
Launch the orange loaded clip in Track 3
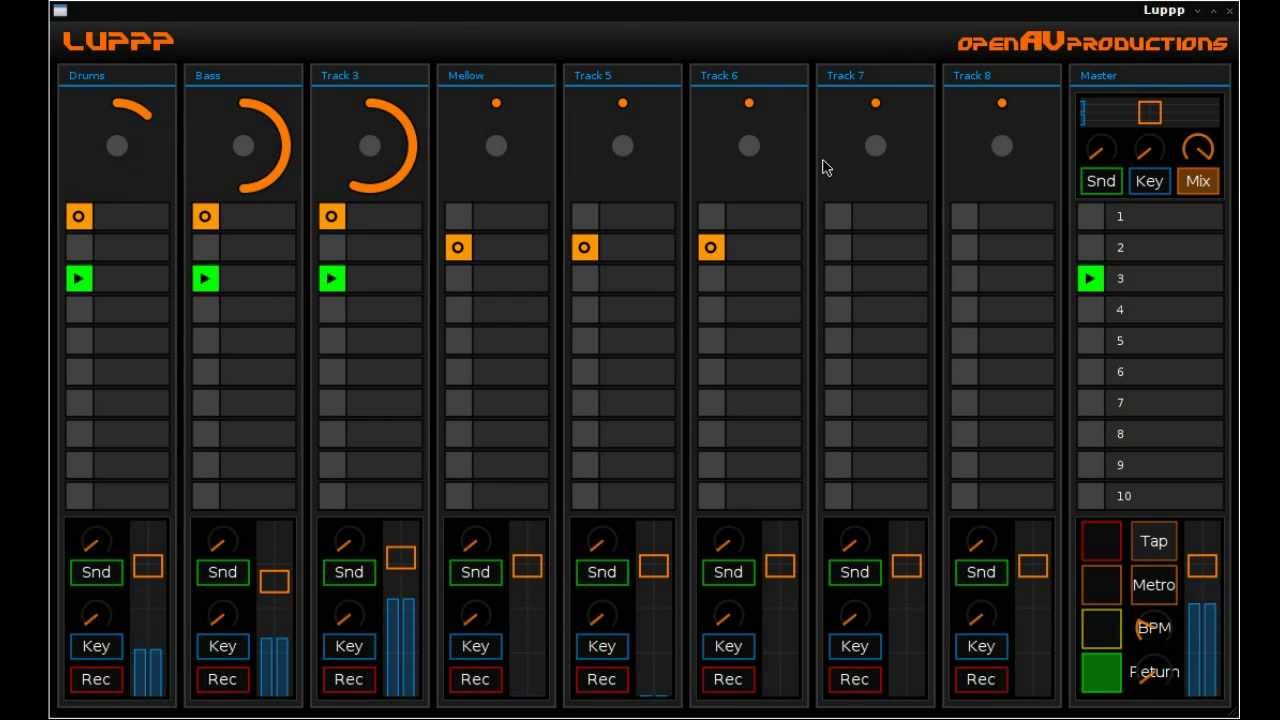(332, 217)
